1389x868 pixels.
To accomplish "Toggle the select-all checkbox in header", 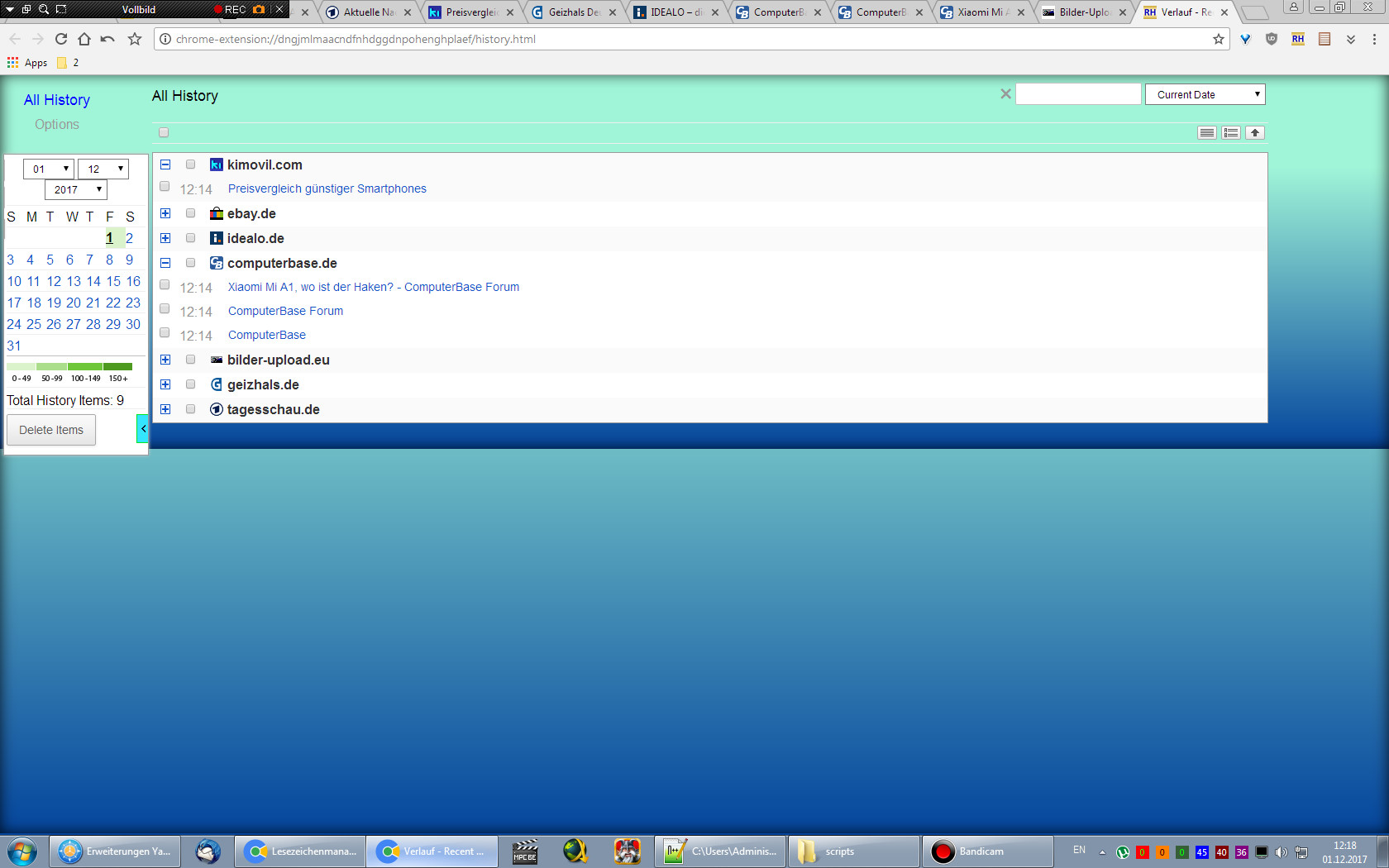I will [x=164, y=132].
